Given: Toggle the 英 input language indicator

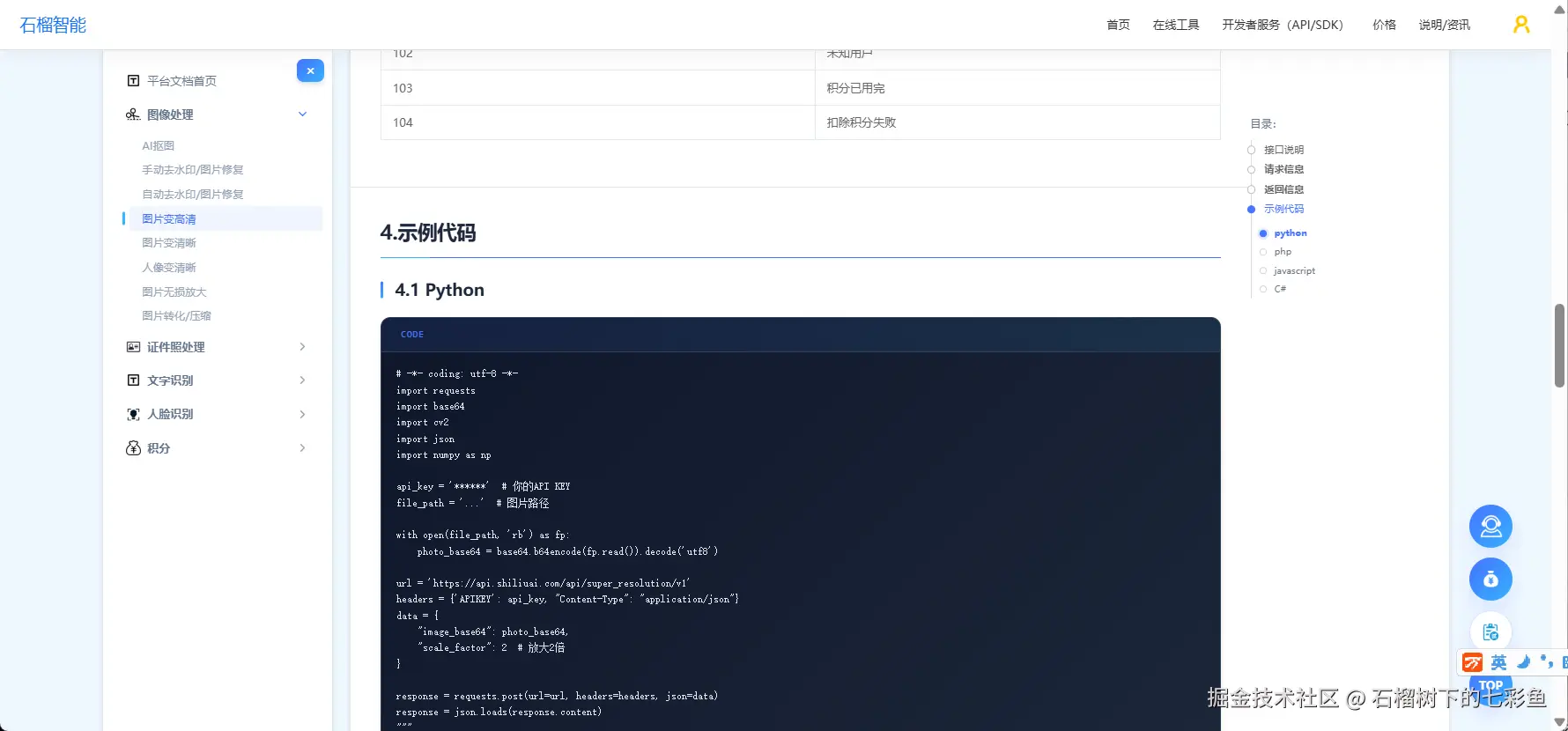Looking at the screenshot, I should pos(1498,662).
